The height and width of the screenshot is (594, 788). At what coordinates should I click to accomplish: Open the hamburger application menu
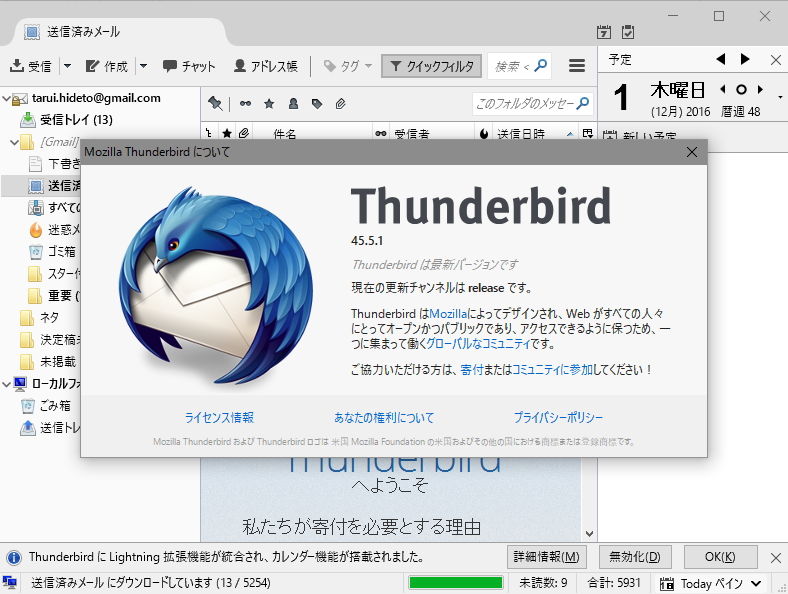pyautogui.click(x=576, y=66)
